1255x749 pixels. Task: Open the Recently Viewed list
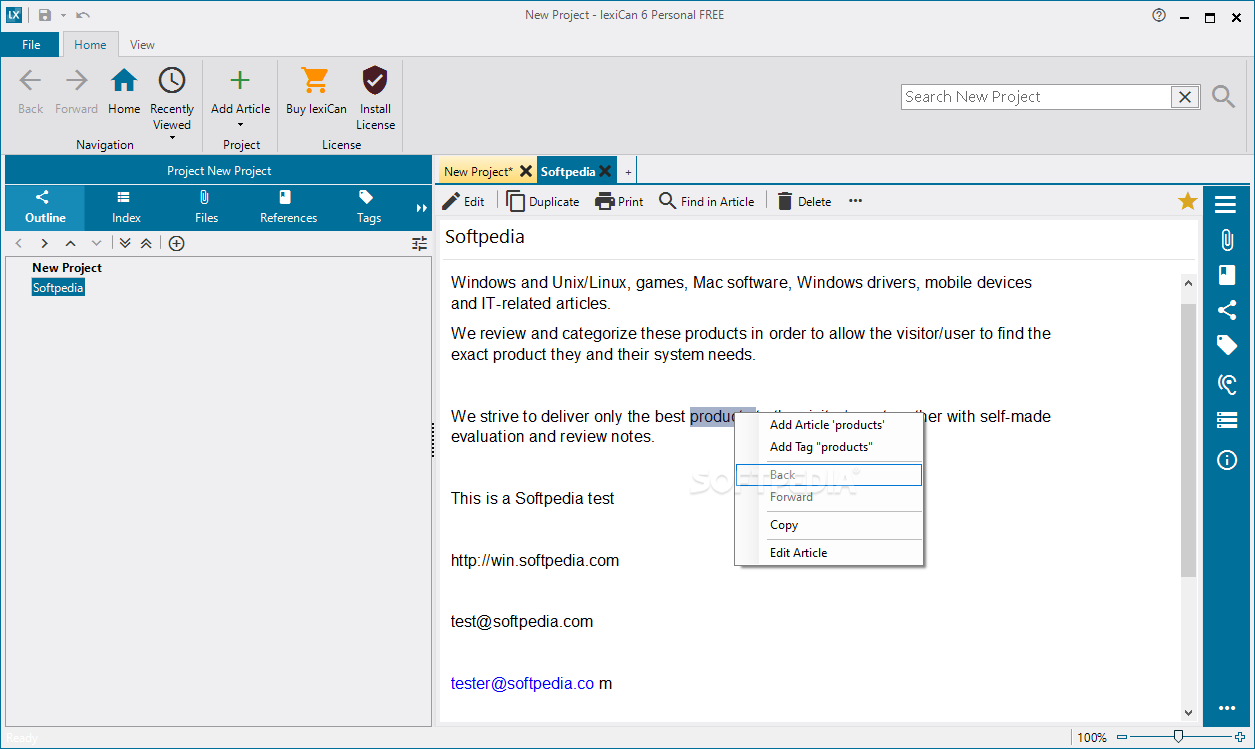coord(172,103)
